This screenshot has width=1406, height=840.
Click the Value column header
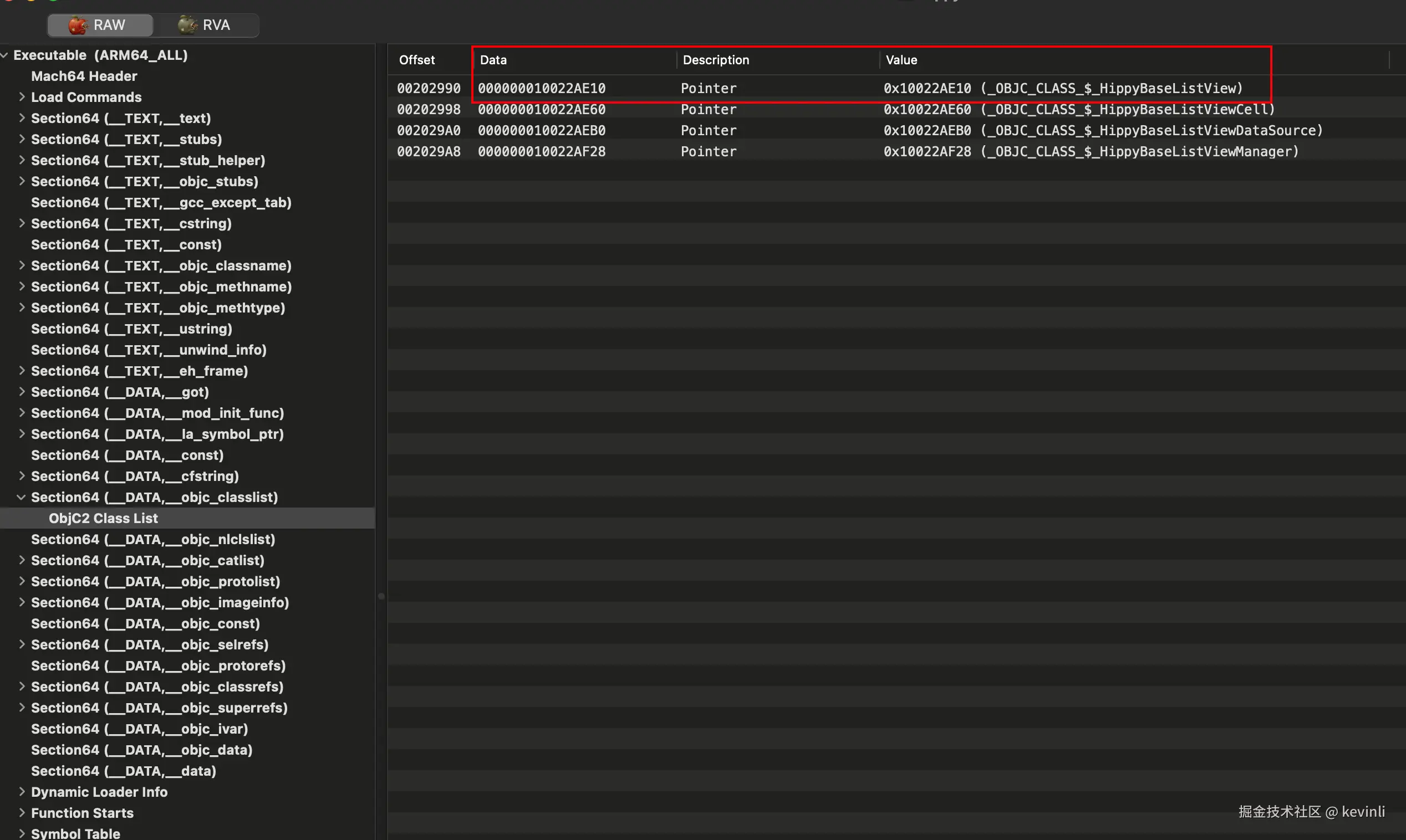click(901, 60)
